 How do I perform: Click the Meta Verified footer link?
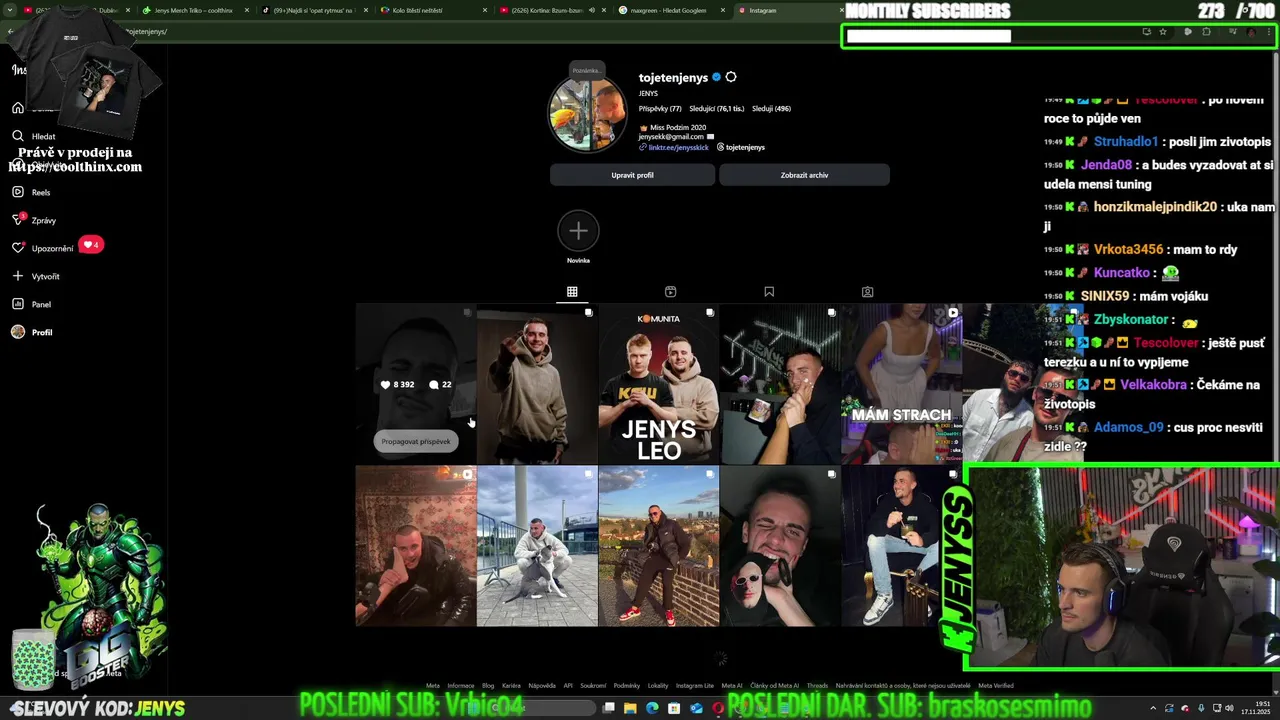pos(996,686)
